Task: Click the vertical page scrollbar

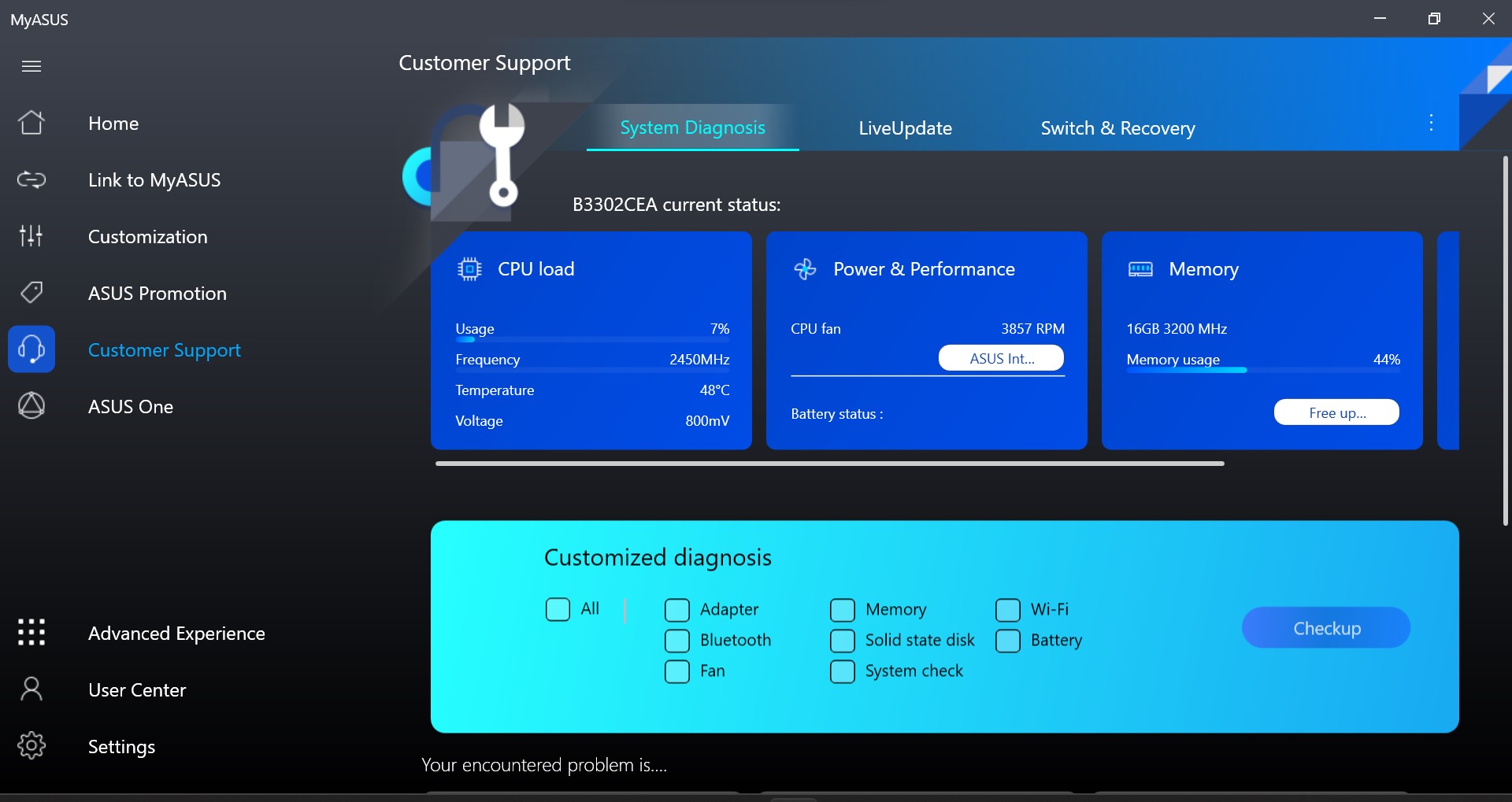Action: 1505,341
